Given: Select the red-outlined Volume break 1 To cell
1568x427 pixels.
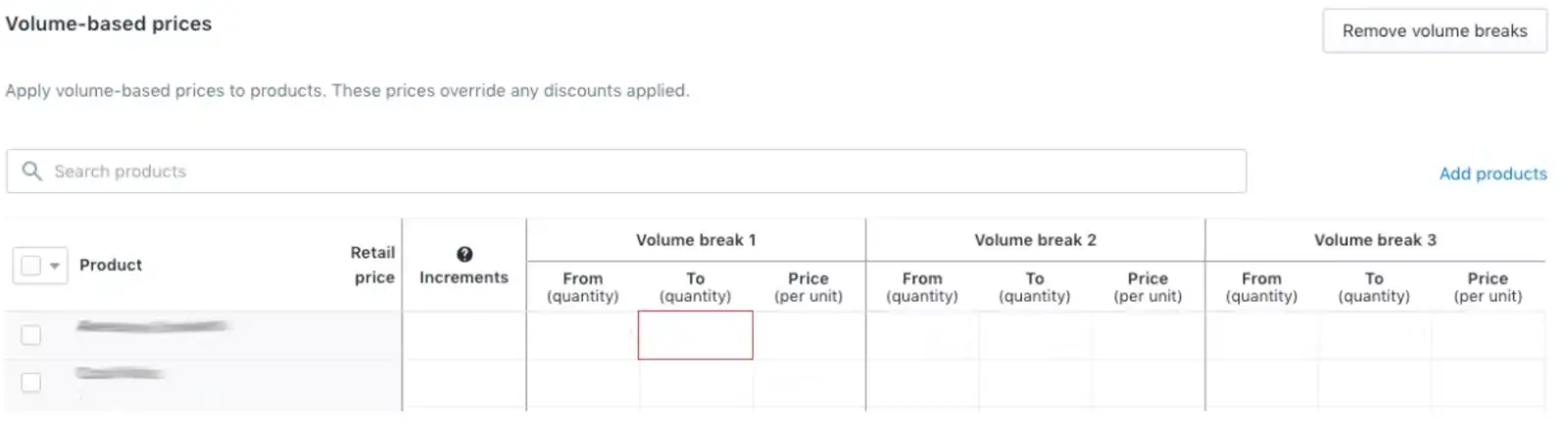Looking at the screenshot, I should 695,335.
